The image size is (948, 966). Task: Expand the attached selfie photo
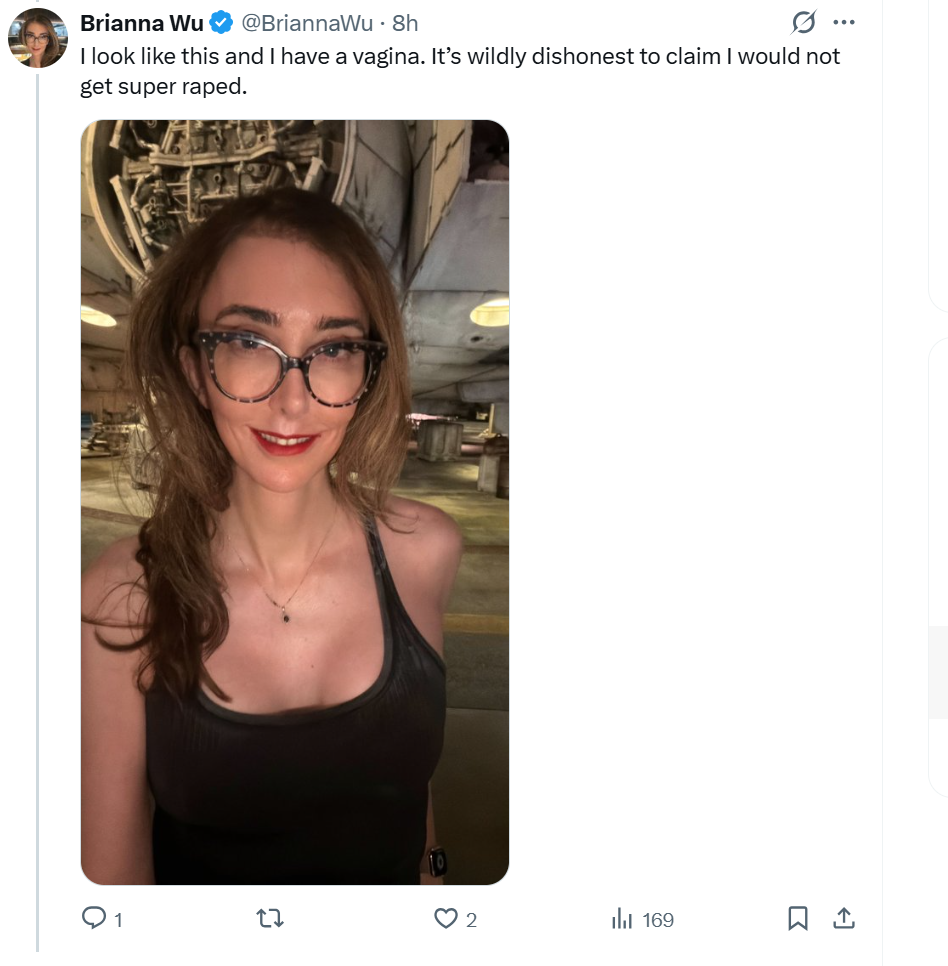(x=295, y=502)
